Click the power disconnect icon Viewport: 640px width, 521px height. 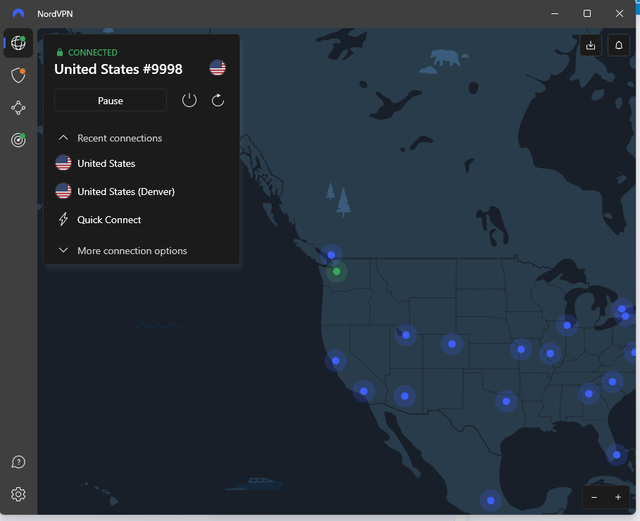189,100
